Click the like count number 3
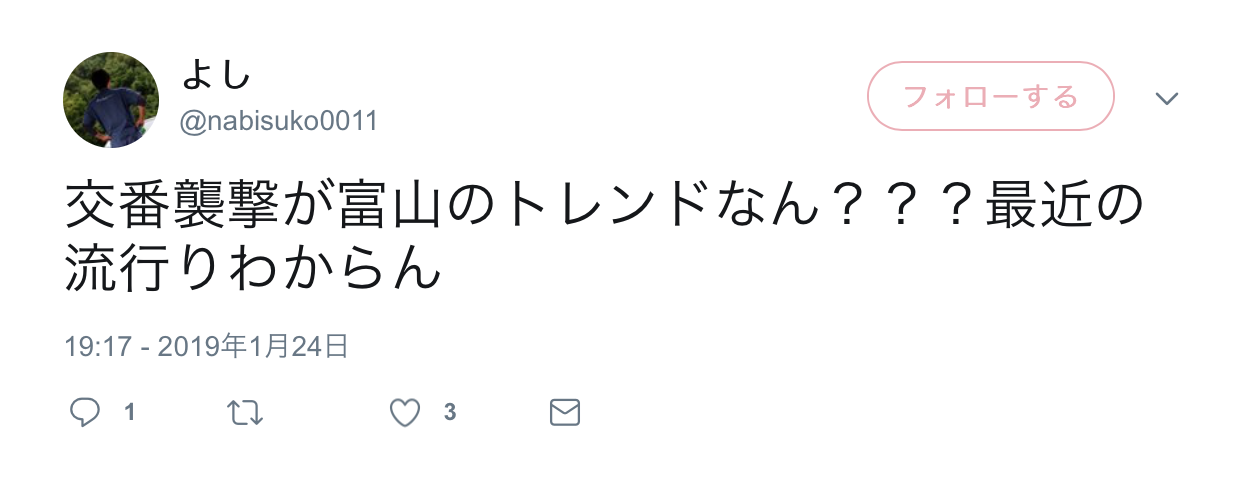Viewport: 1250px width, 482px height. (450, 412)
